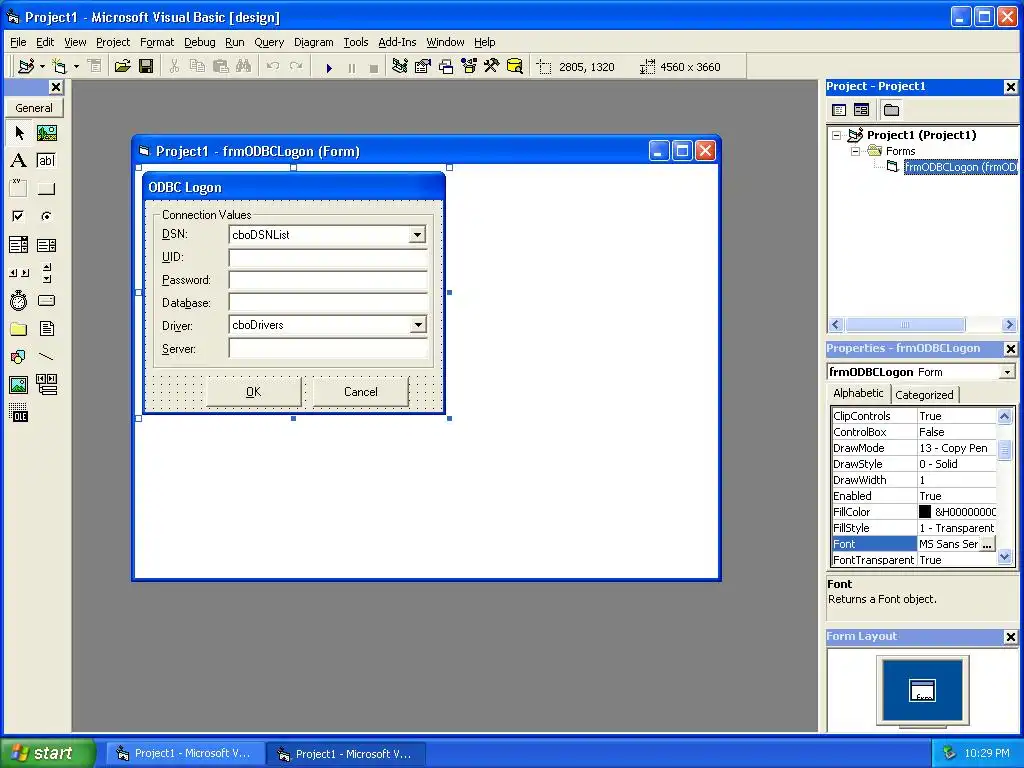
Task: Collapse the Forms folder node
Action: point(856,151)
